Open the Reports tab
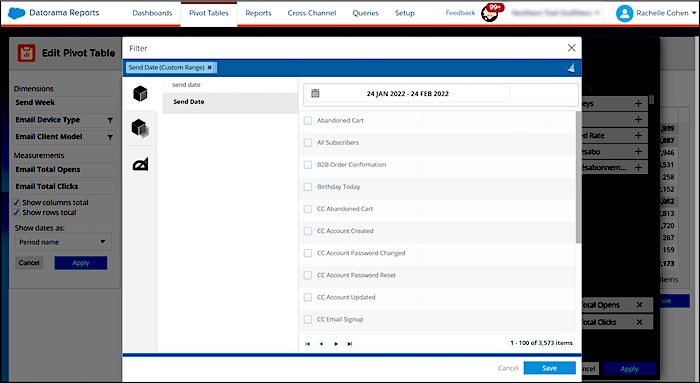The width and height of the screenshot is (700, 383). (x=258, y=13)
